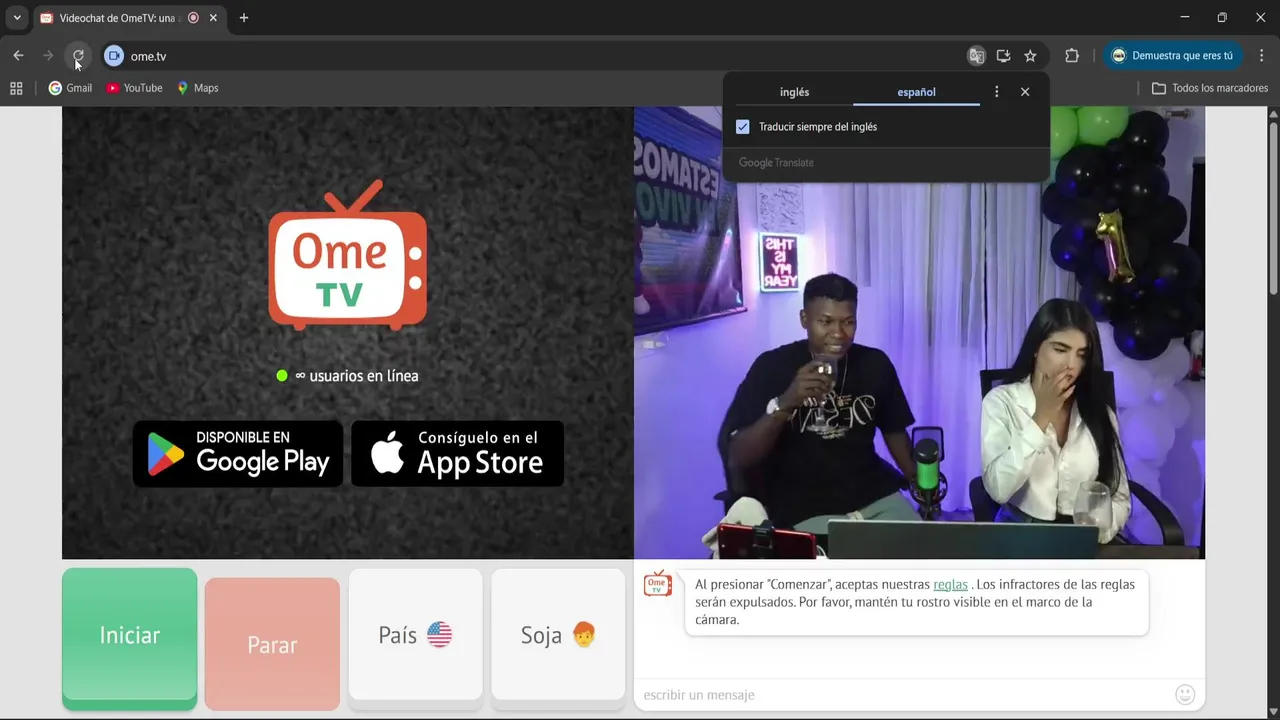Open the Maps bookmark
The image size is (1280, 720).
pos(198,88)
